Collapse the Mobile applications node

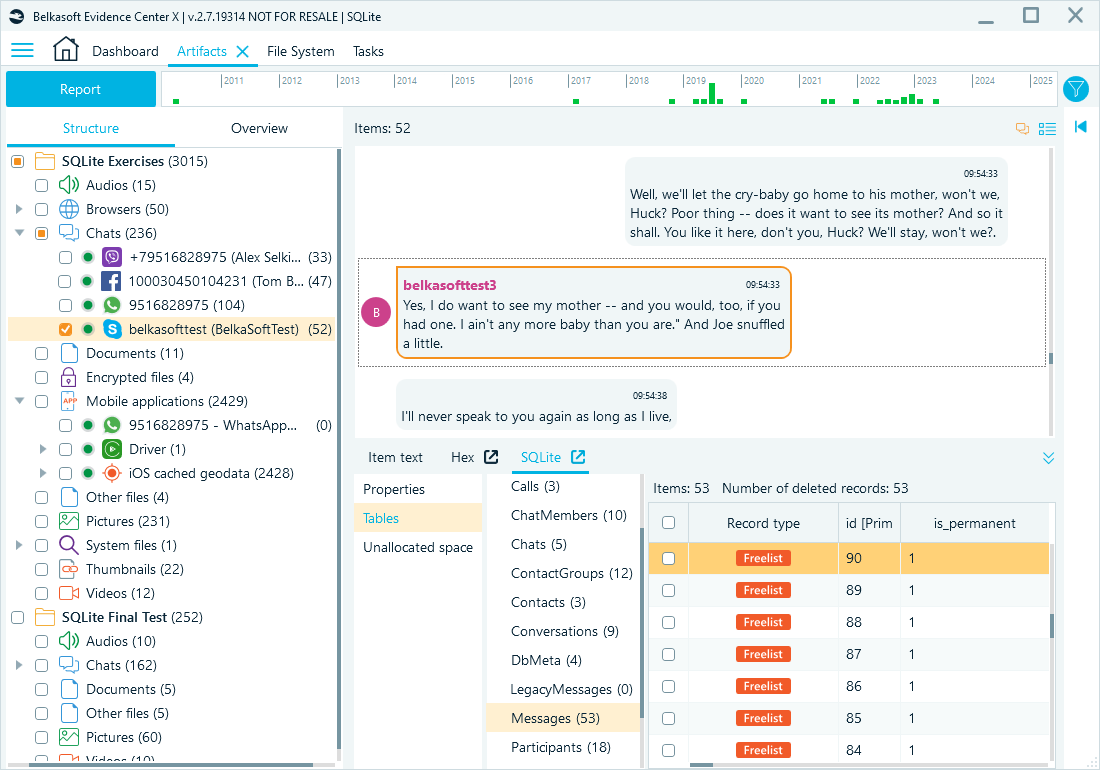19,401
